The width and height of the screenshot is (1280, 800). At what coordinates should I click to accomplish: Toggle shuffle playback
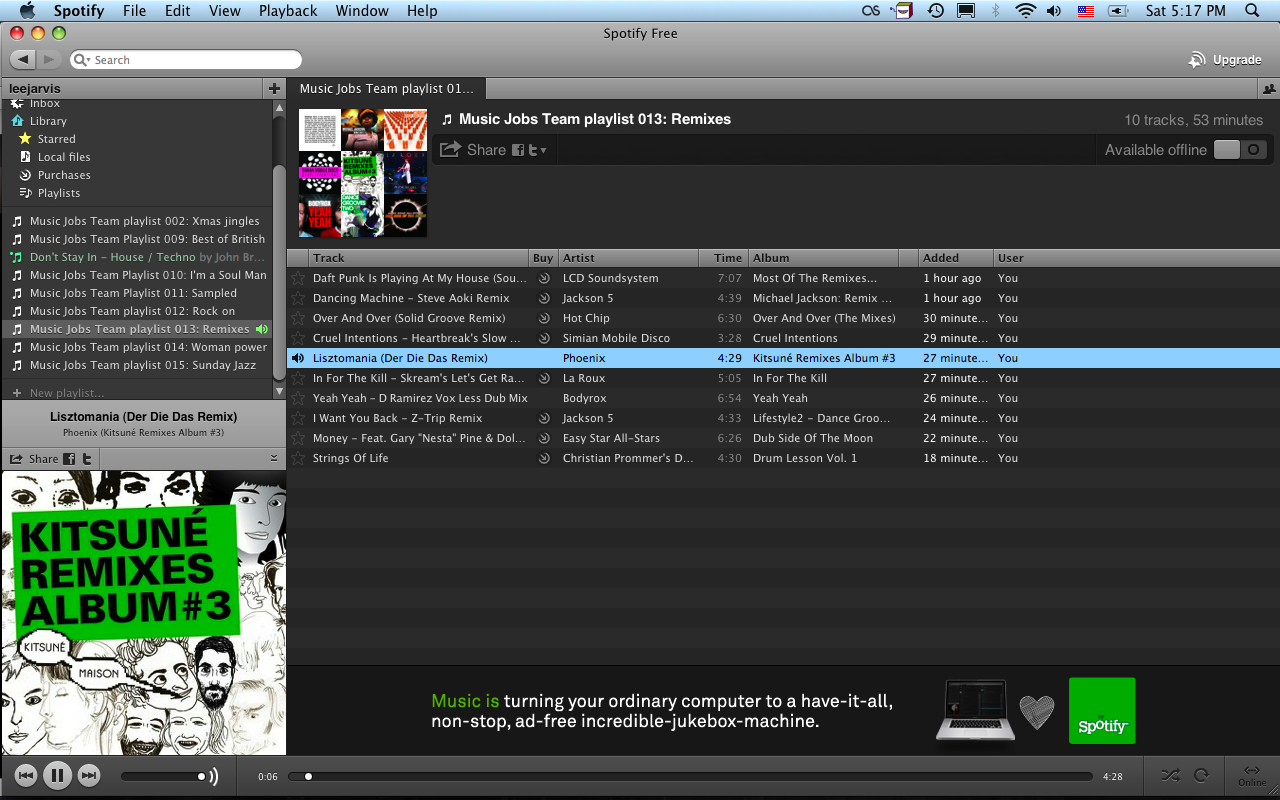[x=1171, y=775]
